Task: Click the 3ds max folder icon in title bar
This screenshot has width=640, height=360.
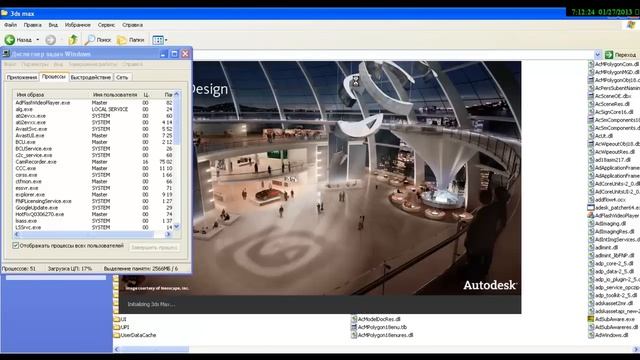Action: 4,13
